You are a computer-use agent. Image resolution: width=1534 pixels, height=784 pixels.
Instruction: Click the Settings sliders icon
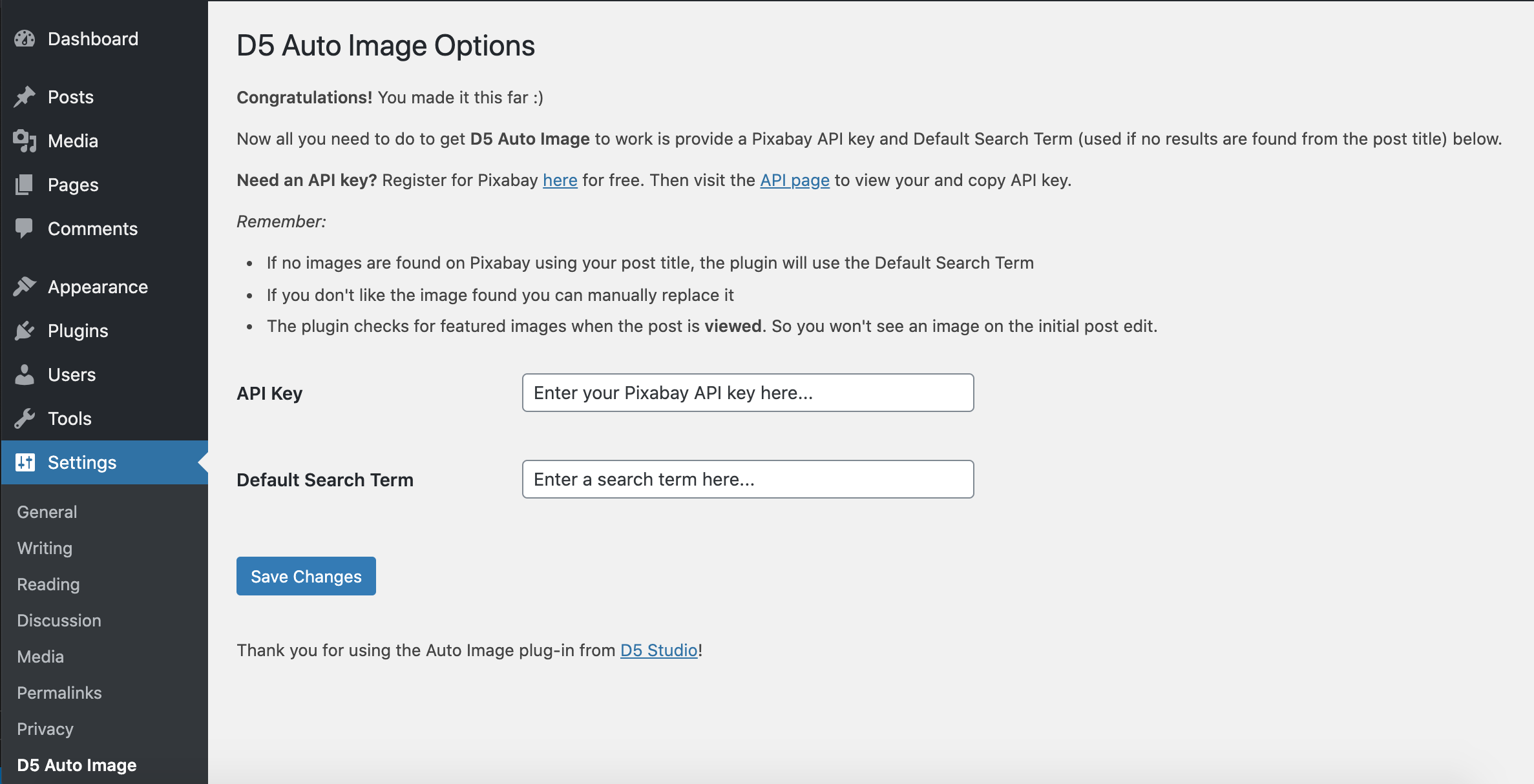25,462
